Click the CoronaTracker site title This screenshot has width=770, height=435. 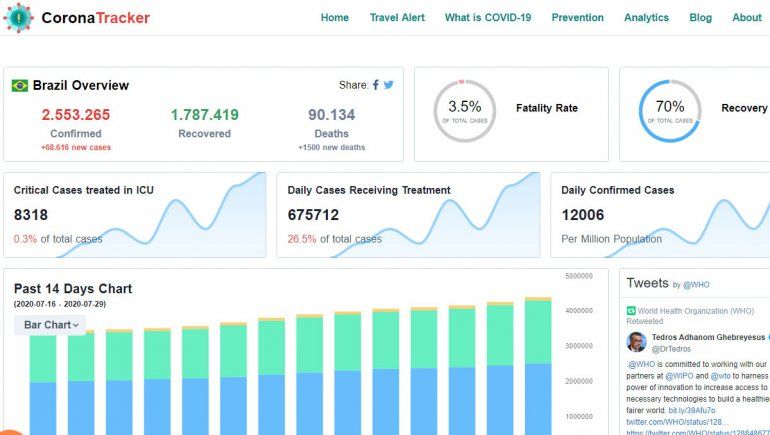click(95, 18)
